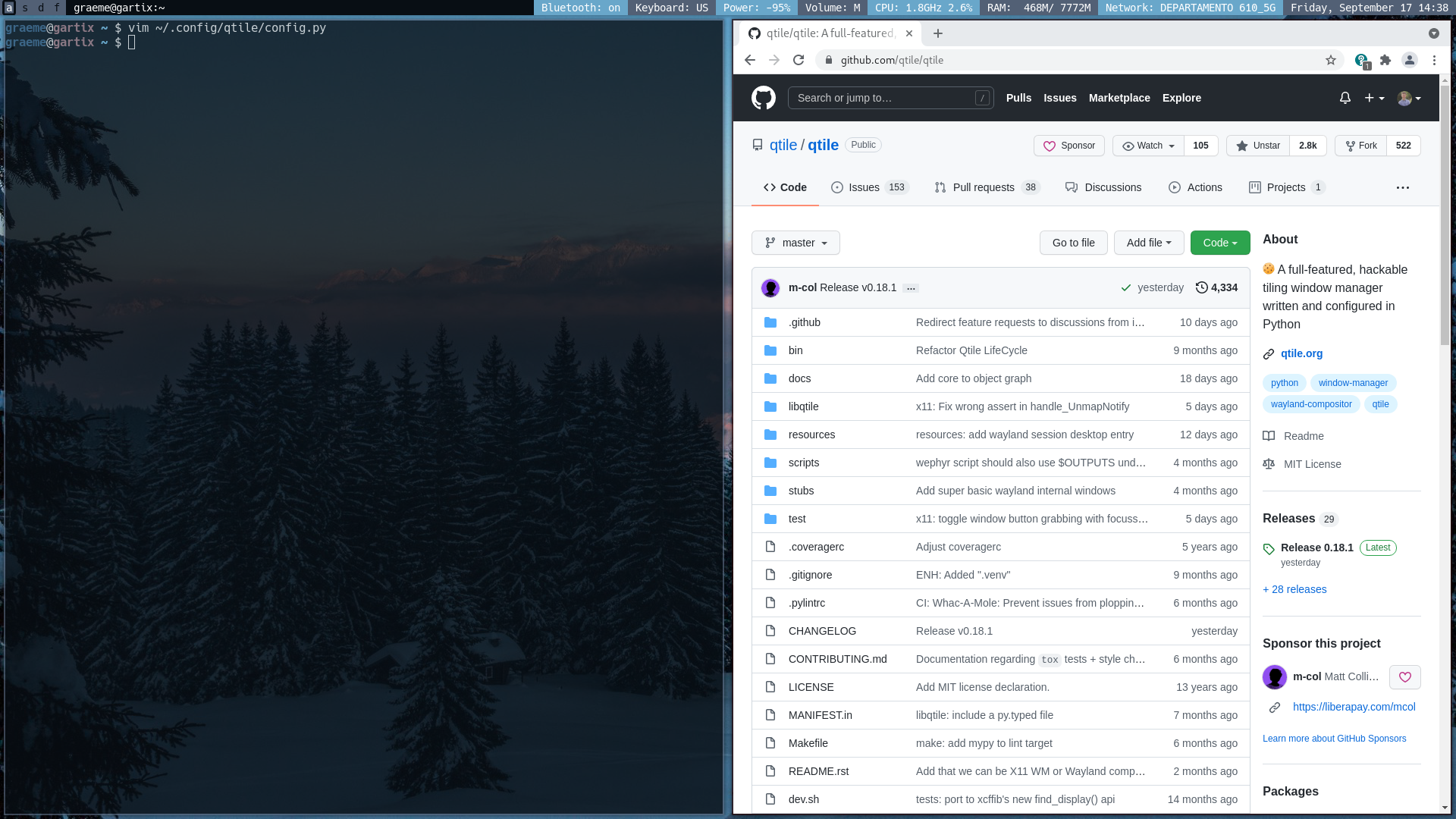The height and width of the screenshot is (819, 1456).
Task: Open the master branch dropdown
Action: pos(795,243)
